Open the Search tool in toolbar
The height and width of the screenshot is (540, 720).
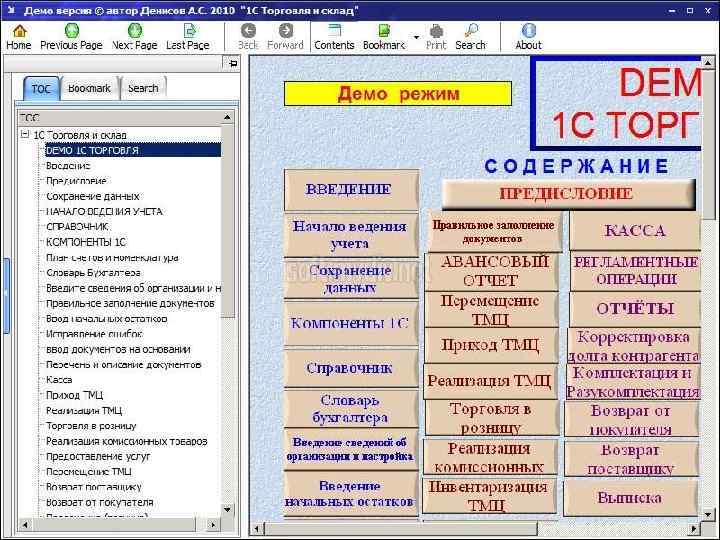click(x=470, y=37)
